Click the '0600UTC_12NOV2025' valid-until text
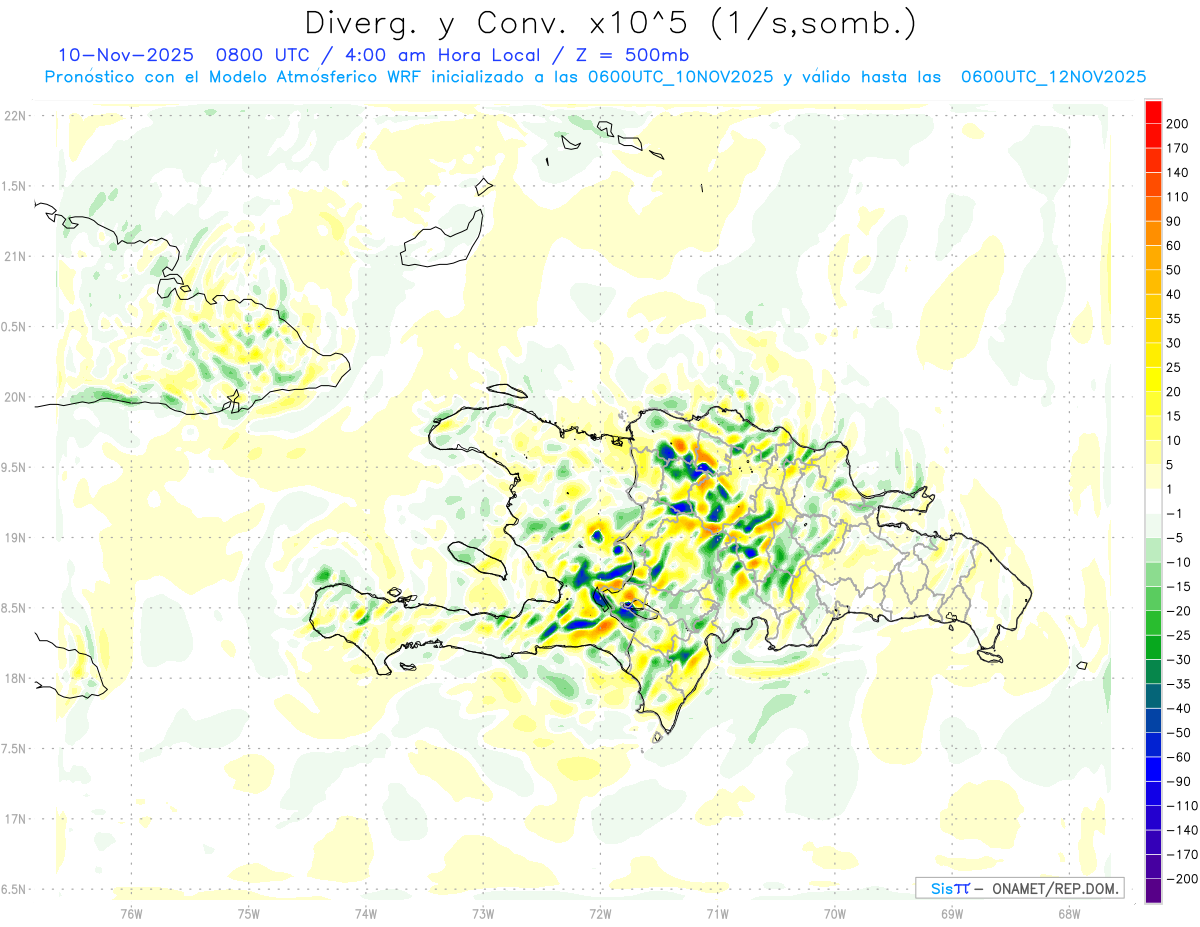Viewport: 1200px width, 927px height. 1053,77
